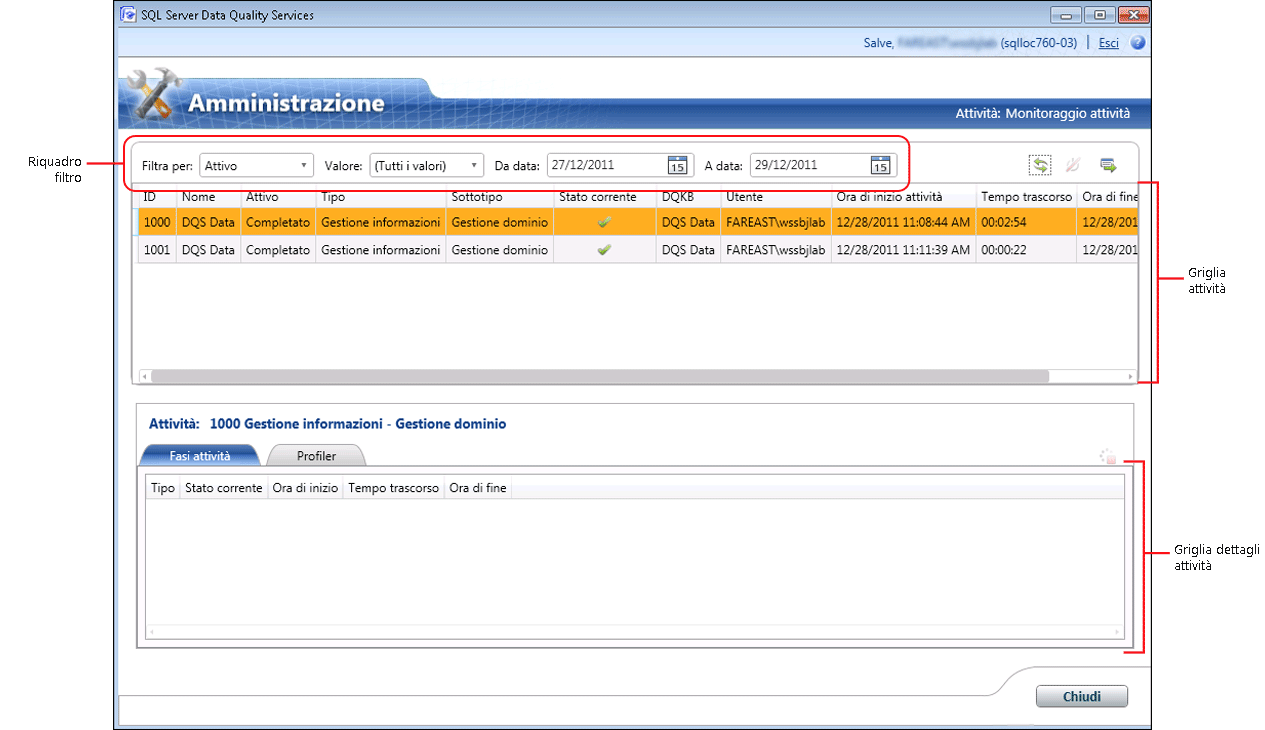Click the Help question mark icon
Image resolution: width=1265 pixels, height=730 pixels.
coord(1137,43)
